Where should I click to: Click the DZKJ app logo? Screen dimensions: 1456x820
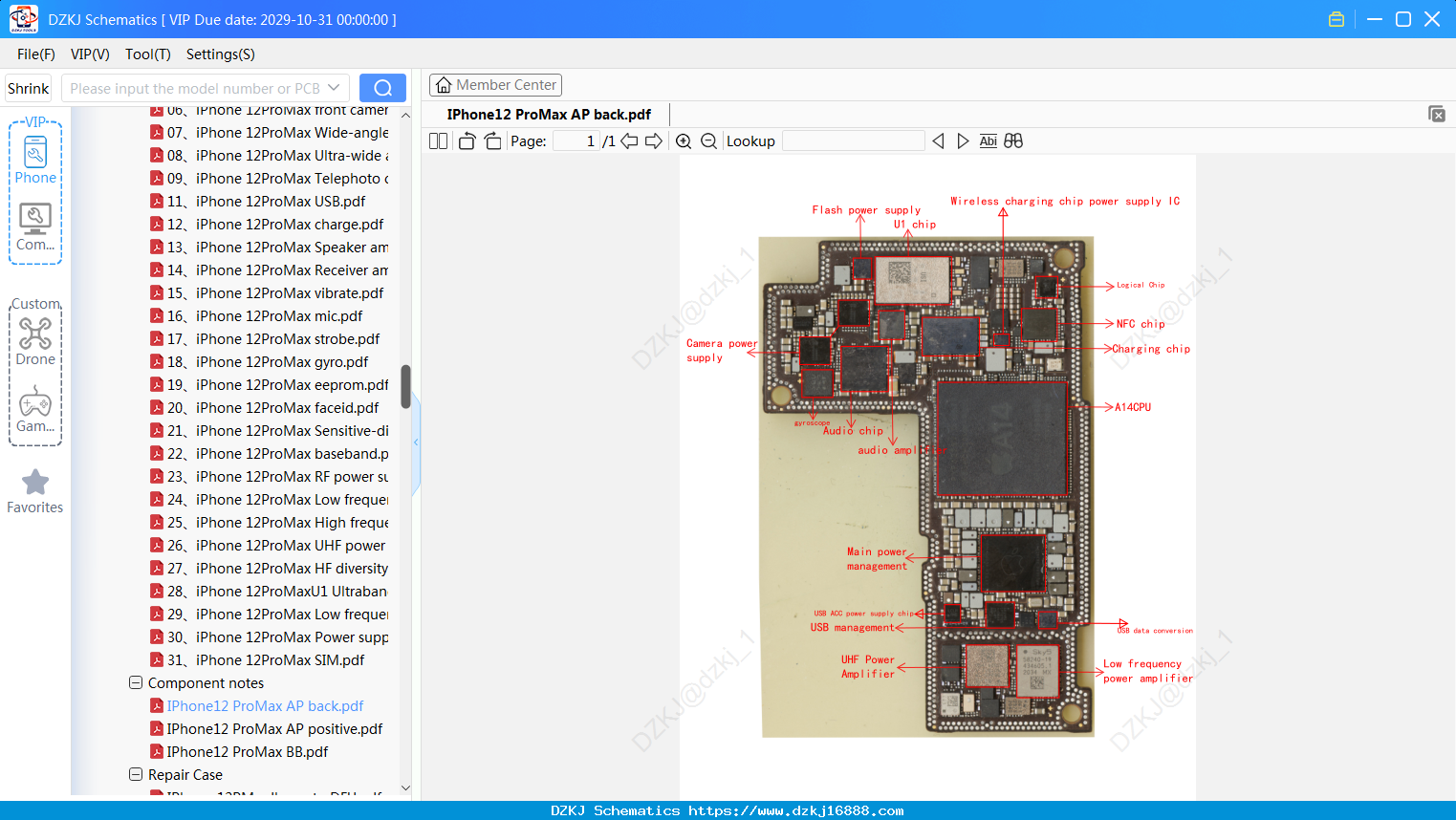(x=23, y=19)
